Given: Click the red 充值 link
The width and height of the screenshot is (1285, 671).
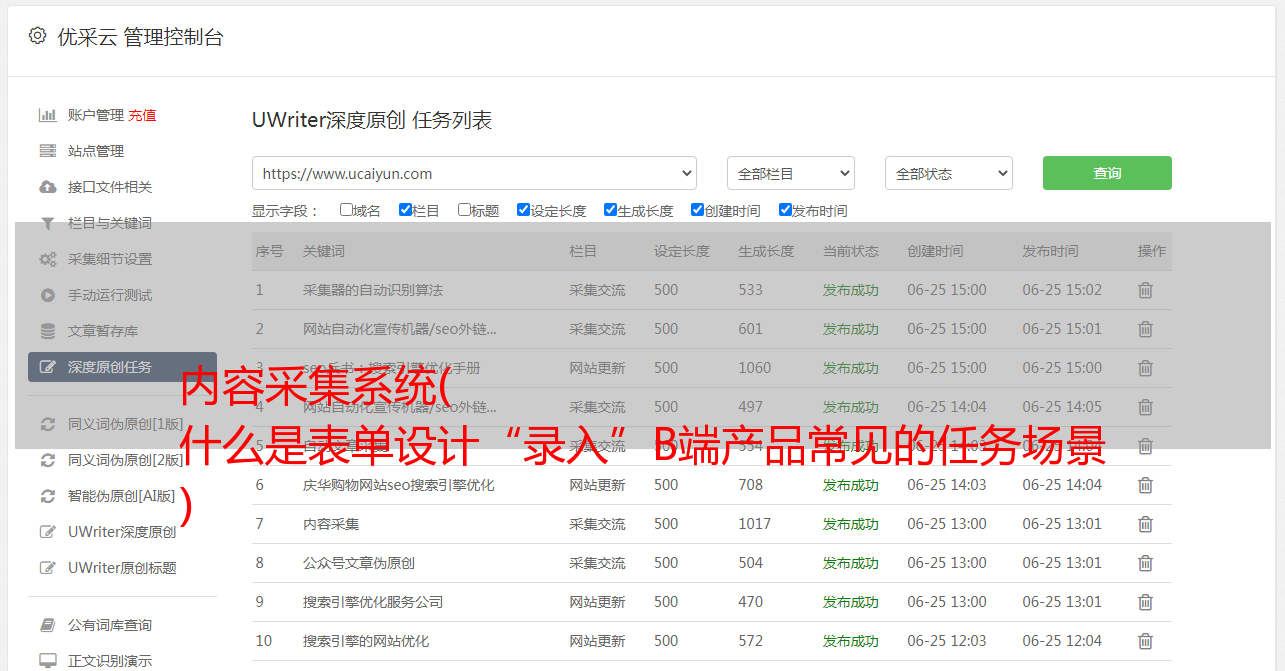Looking at the screenshot, I should (x=142, y=115).
